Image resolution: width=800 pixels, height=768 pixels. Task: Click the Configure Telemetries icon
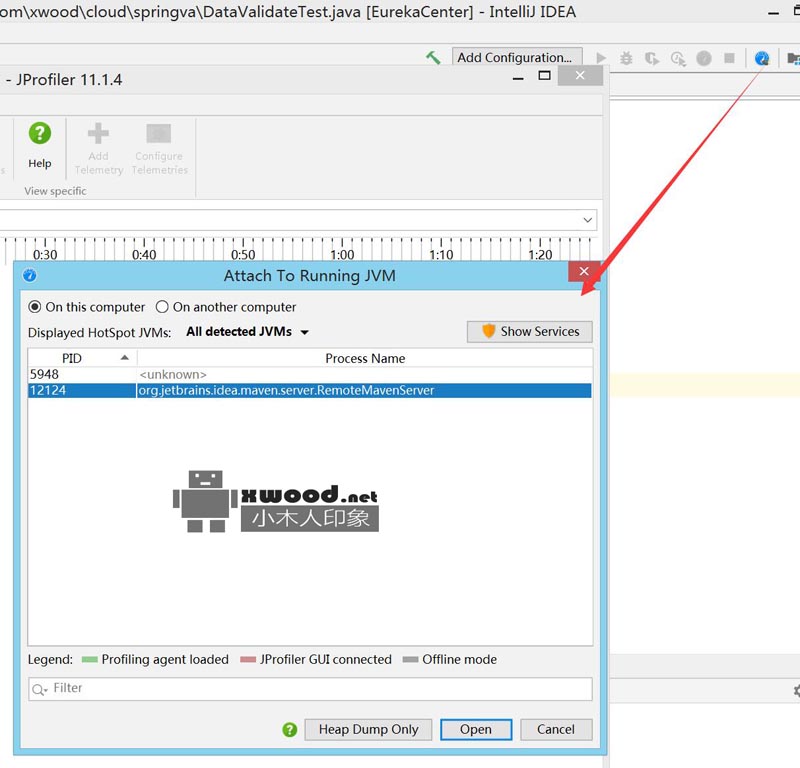pyautogui.click(x=159, y=134)
